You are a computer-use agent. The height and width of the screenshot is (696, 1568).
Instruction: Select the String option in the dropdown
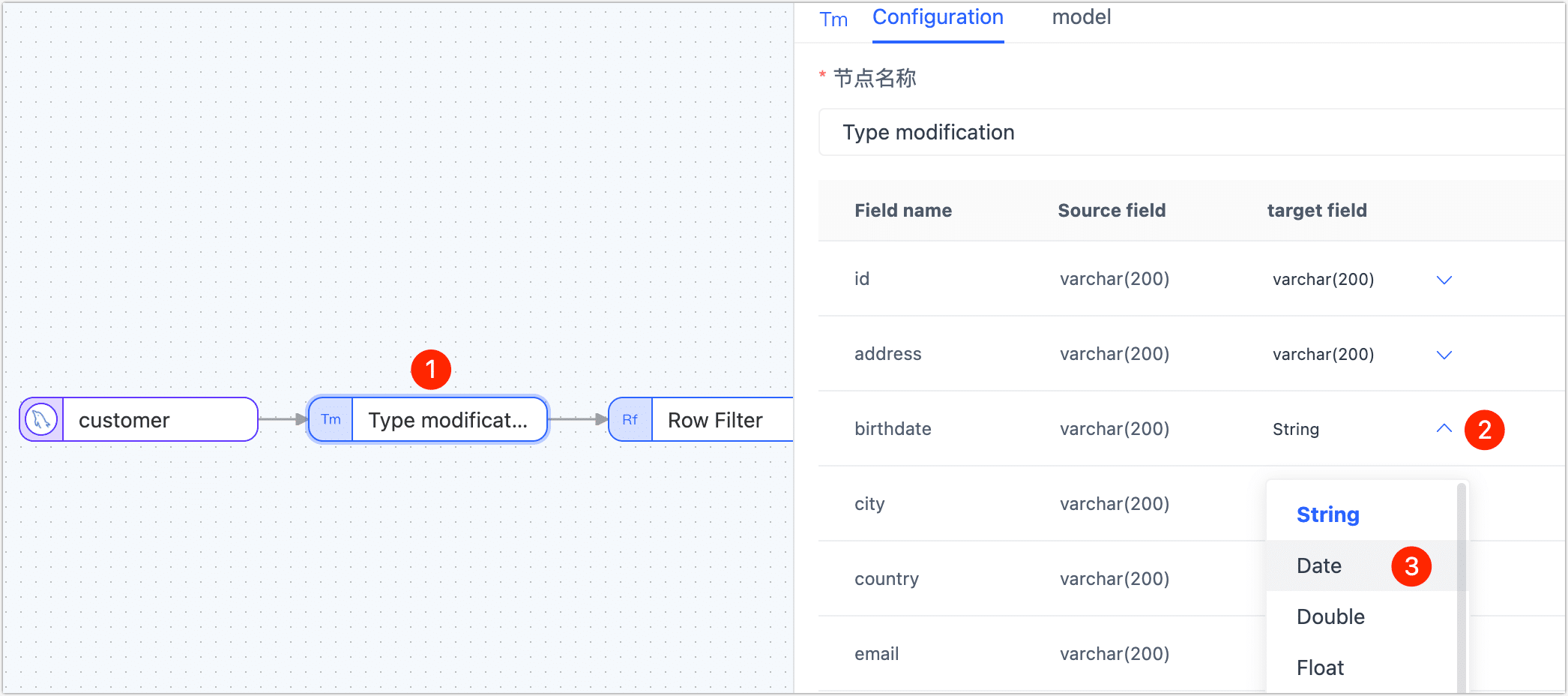point(1327,515)
